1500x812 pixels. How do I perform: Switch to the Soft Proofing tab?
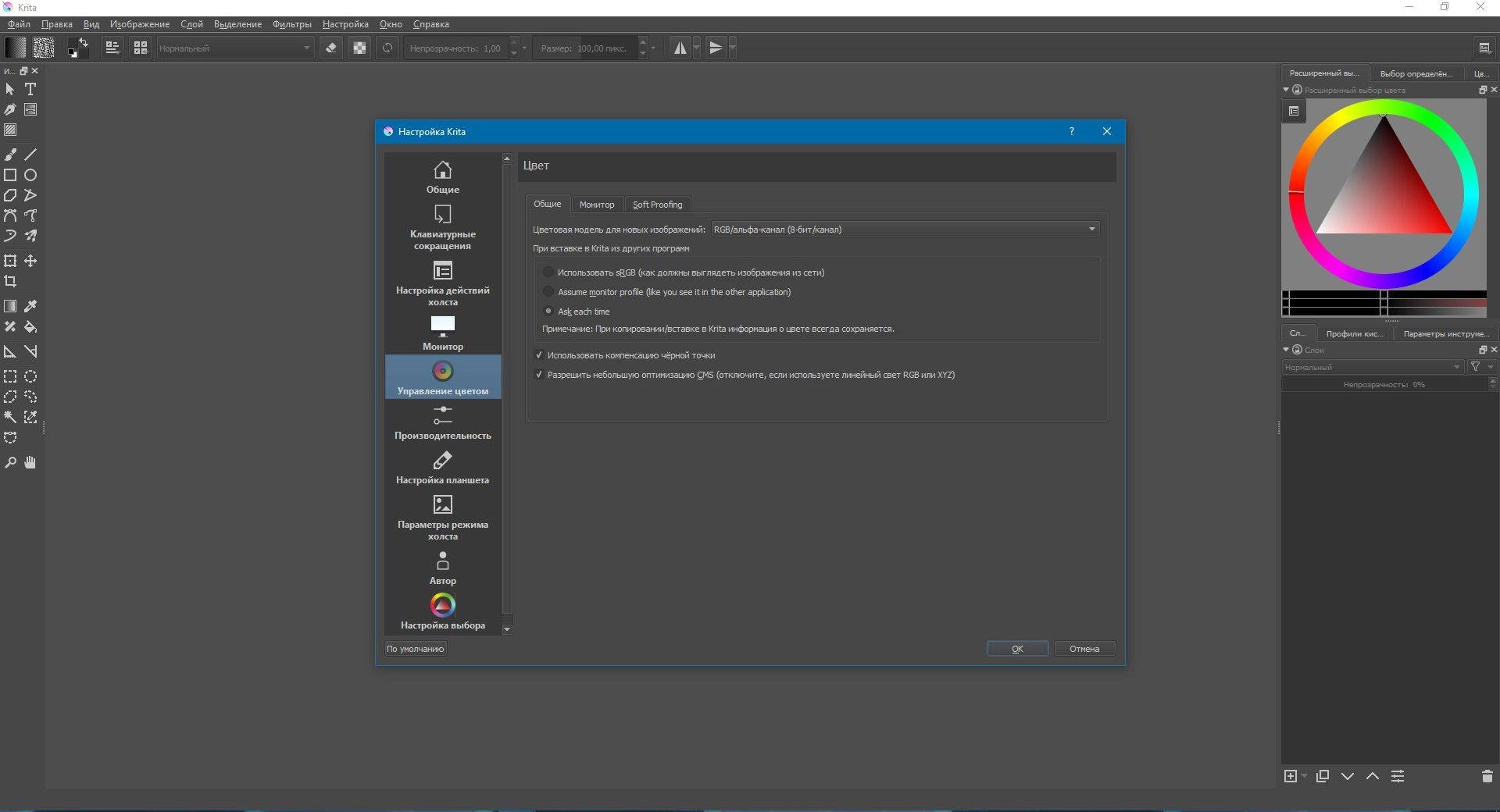click(x=657, y=205)
